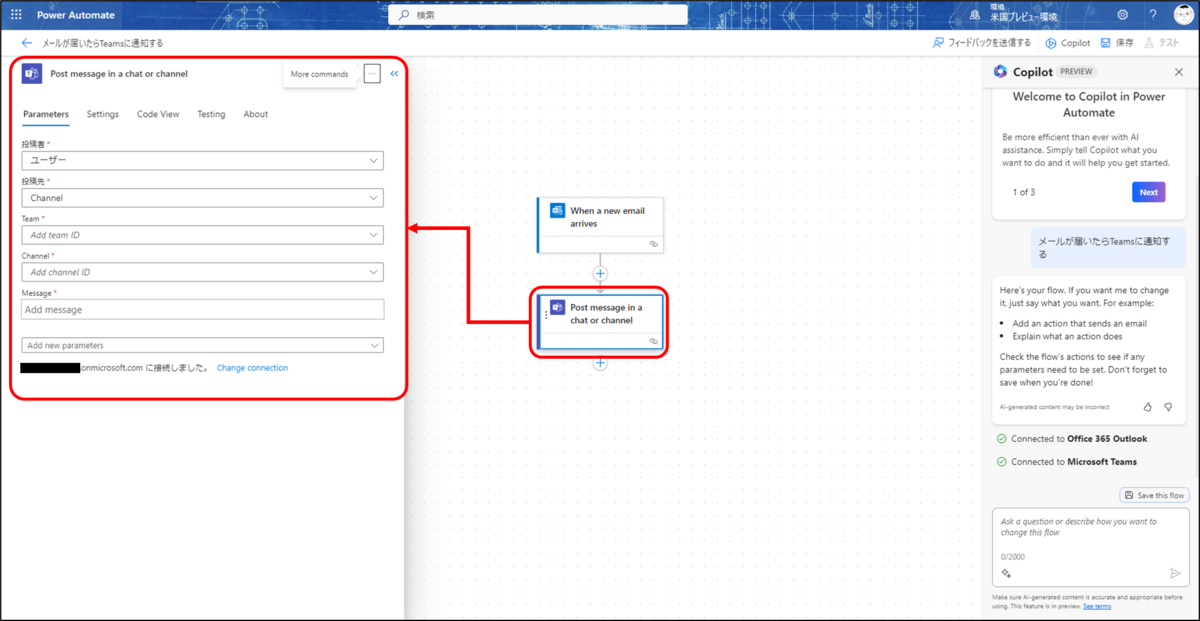Switch to the Code View tab
The height and width of the screenshot is (621, 1200).
tap(158, 114)
